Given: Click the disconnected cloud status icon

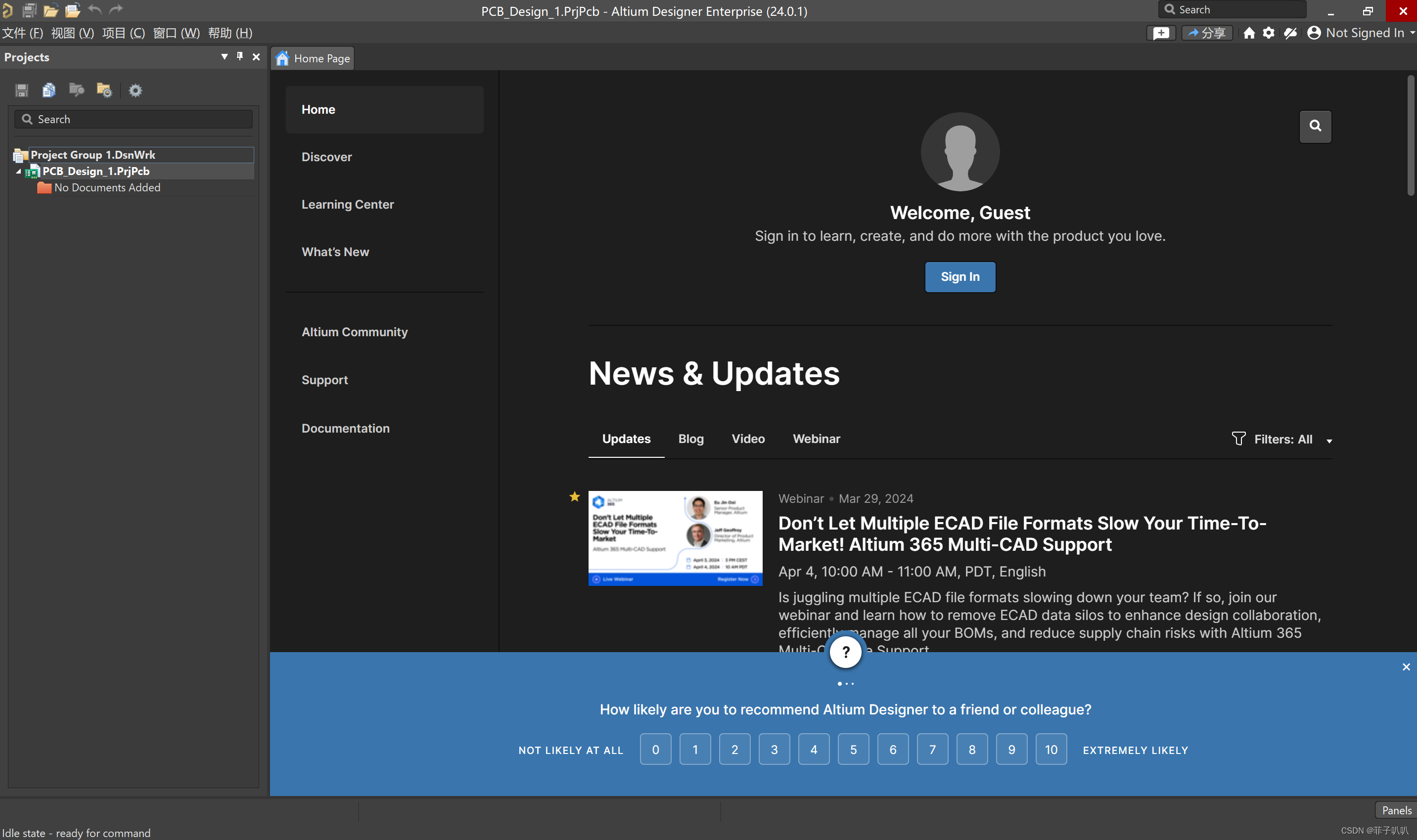Looking at the screenshot, I should [x=1290, y=33].
